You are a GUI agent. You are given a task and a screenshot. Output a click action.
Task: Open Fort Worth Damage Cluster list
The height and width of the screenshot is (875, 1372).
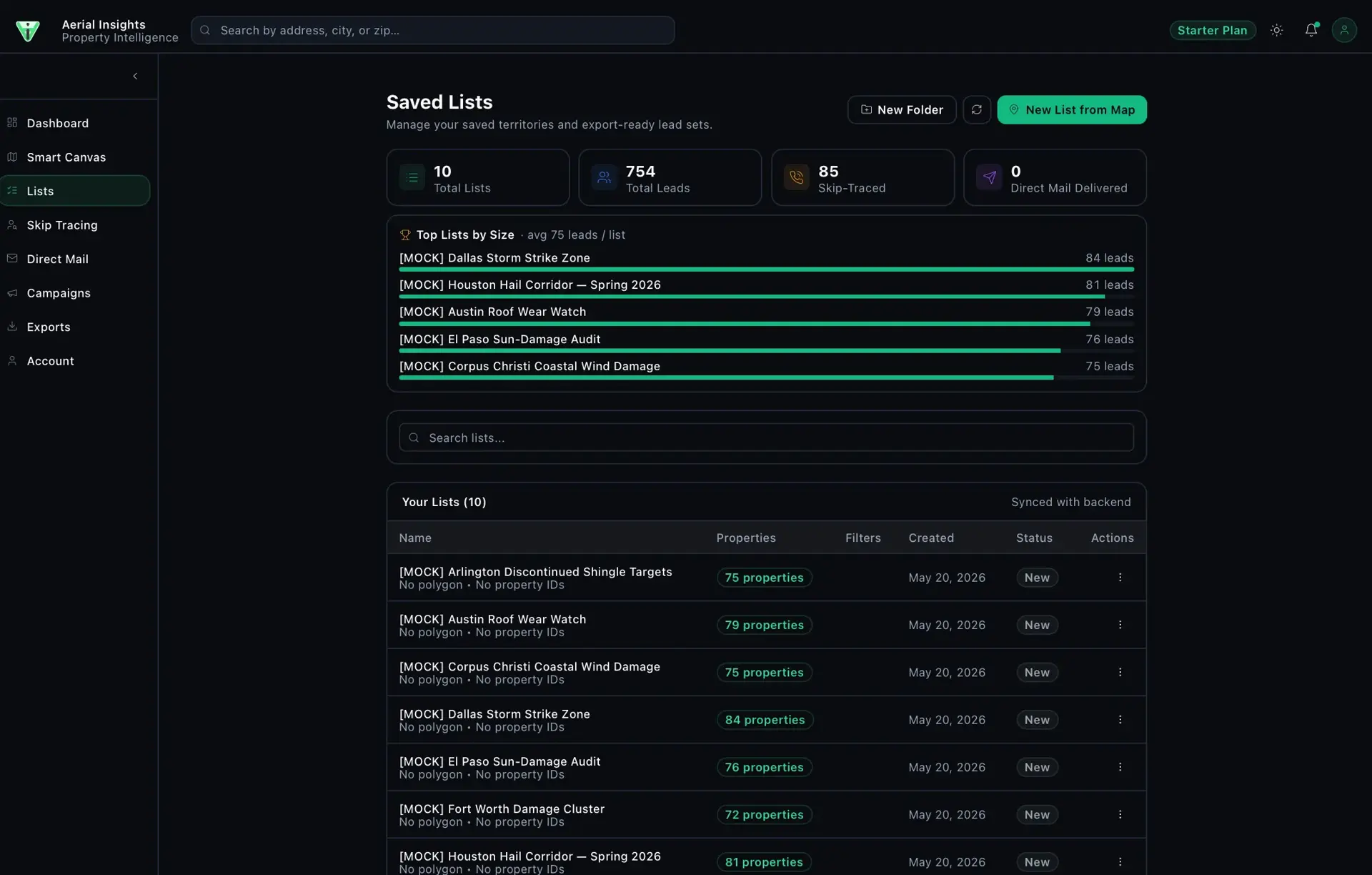click(502, 809)
